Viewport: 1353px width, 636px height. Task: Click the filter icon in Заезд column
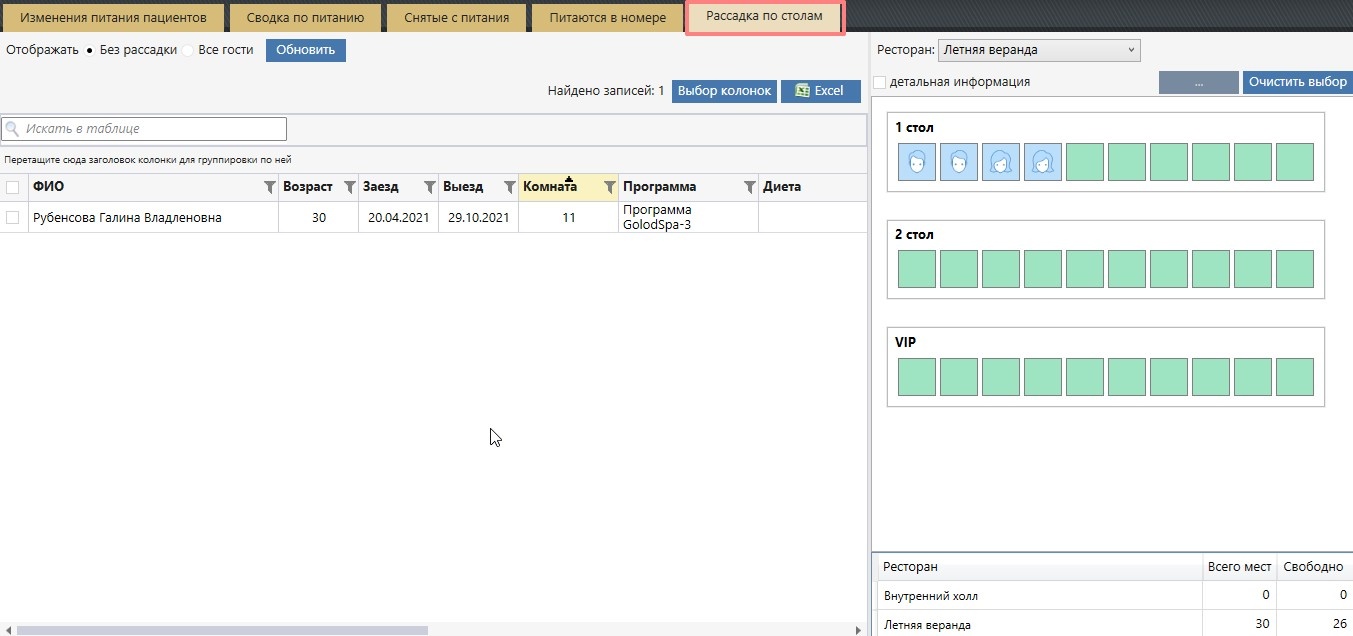coord(429,187)
